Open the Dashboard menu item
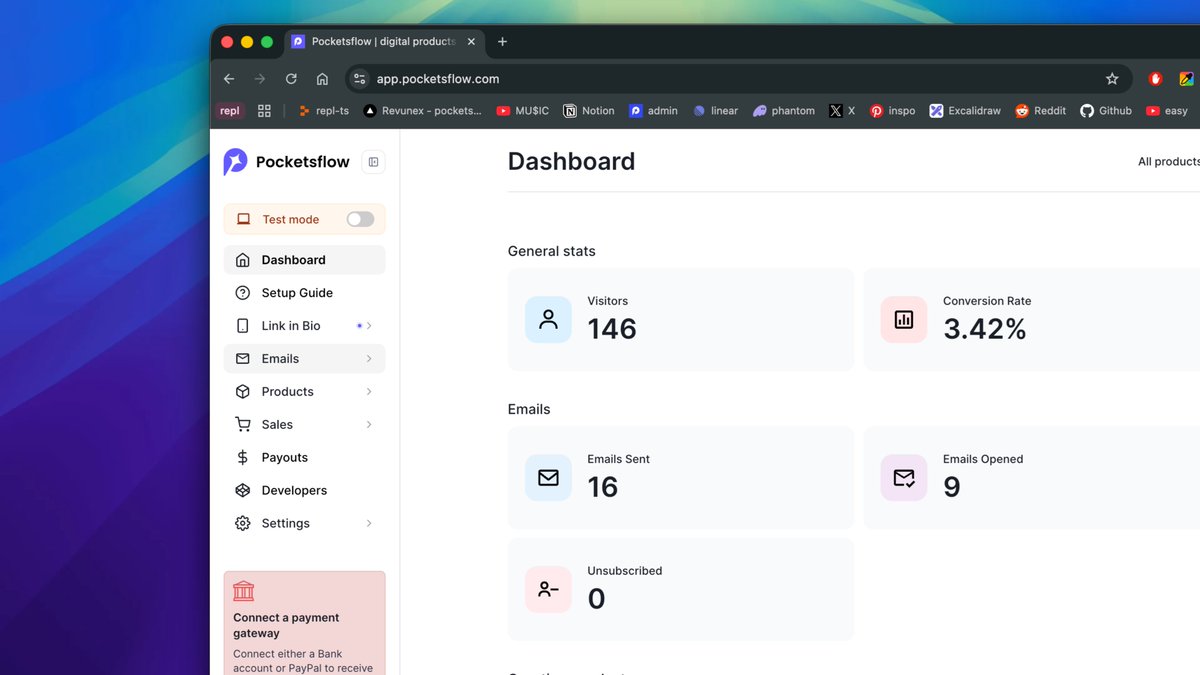The image size is (1200, 675). (x=304, y=260)
